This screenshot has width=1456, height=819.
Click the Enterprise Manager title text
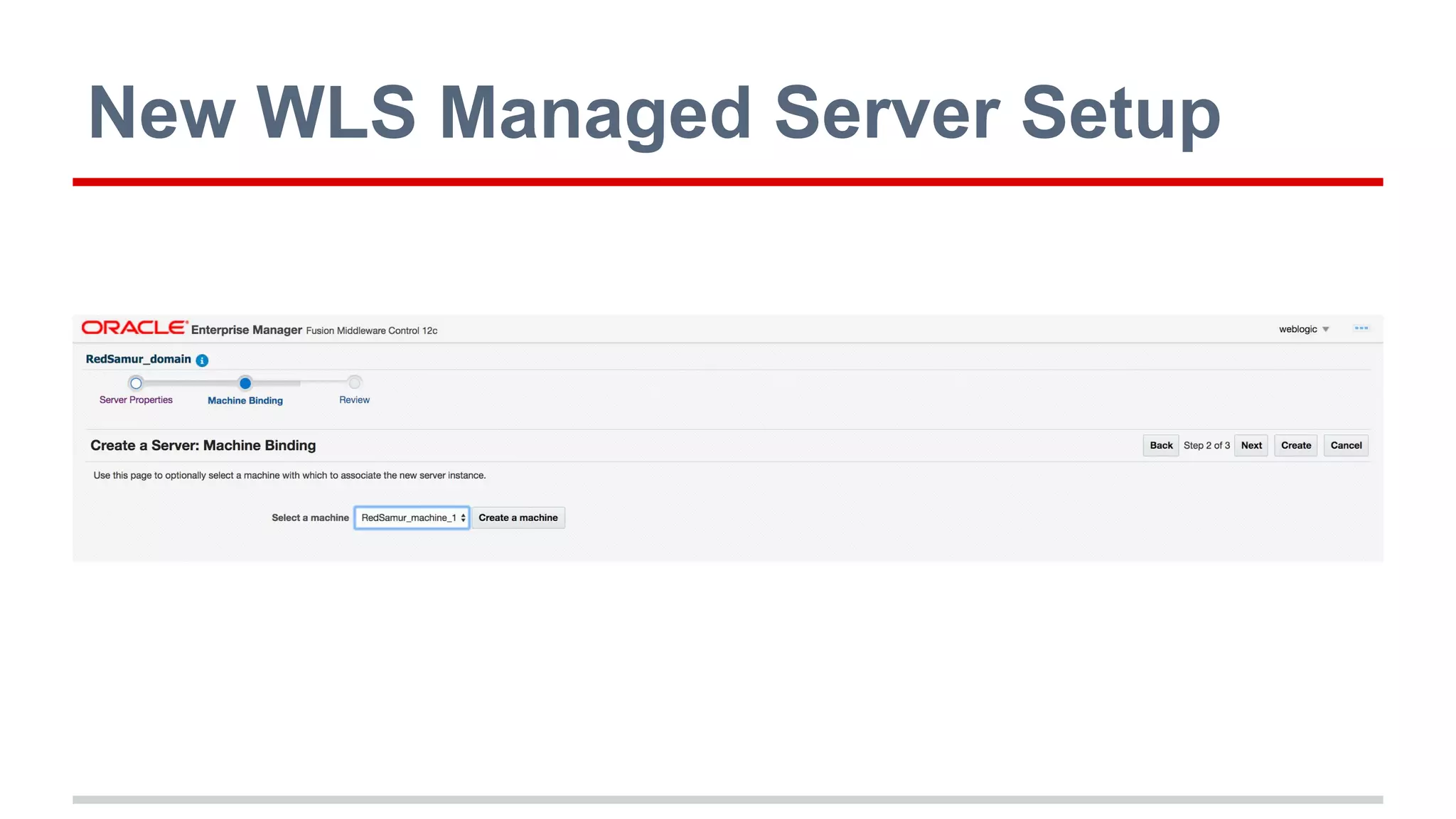(247, 330)
